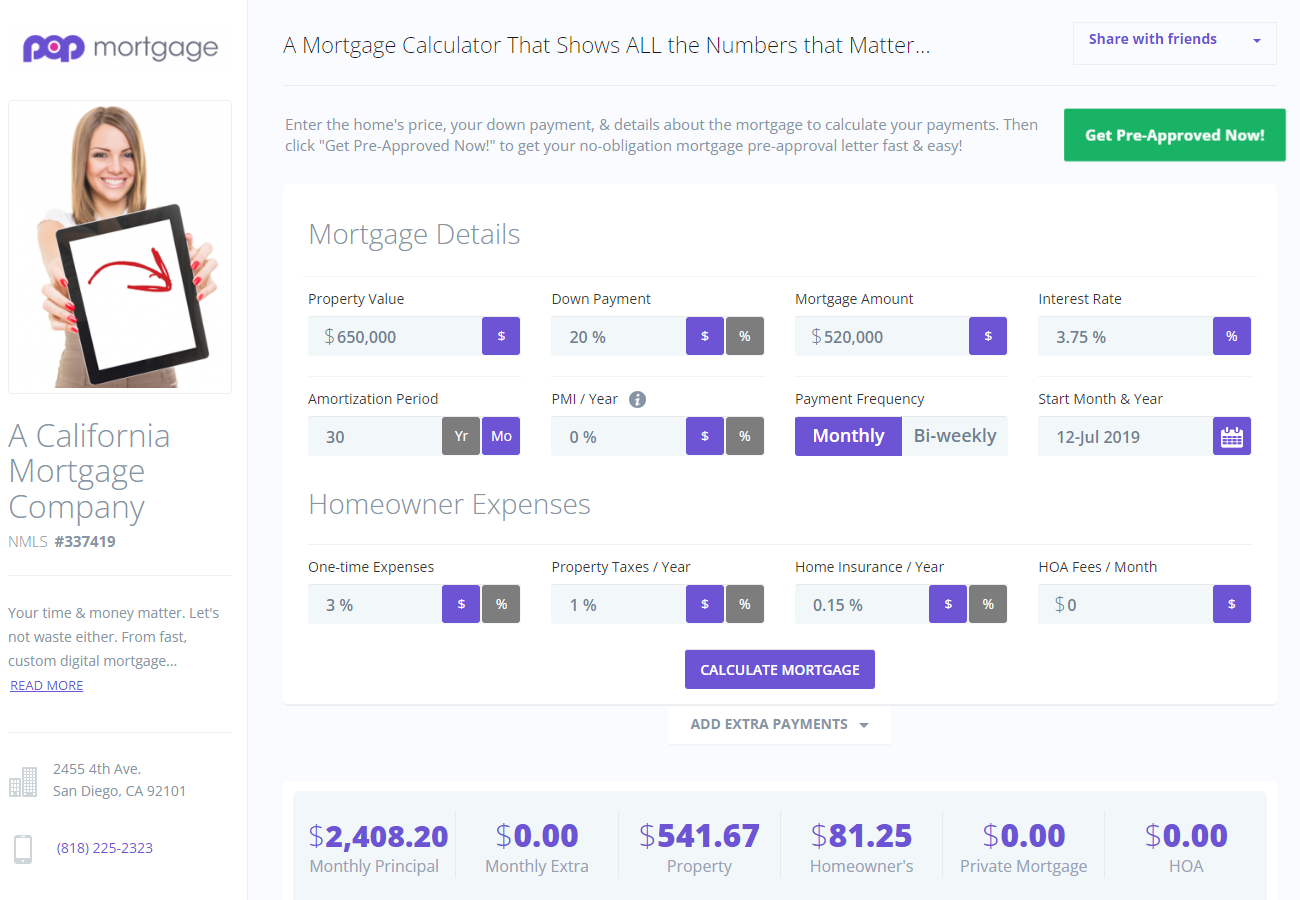Click the Pop Mortgage logo
Screen dimensions: 1300x900
[x=121, y=48]
